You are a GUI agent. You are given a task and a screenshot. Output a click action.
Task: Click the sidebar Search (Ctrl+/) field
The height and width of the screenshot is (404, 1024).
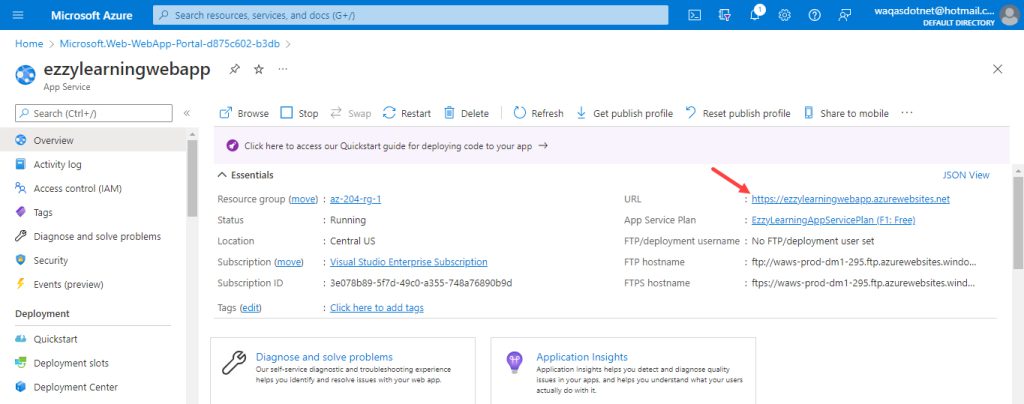point(94,114)
